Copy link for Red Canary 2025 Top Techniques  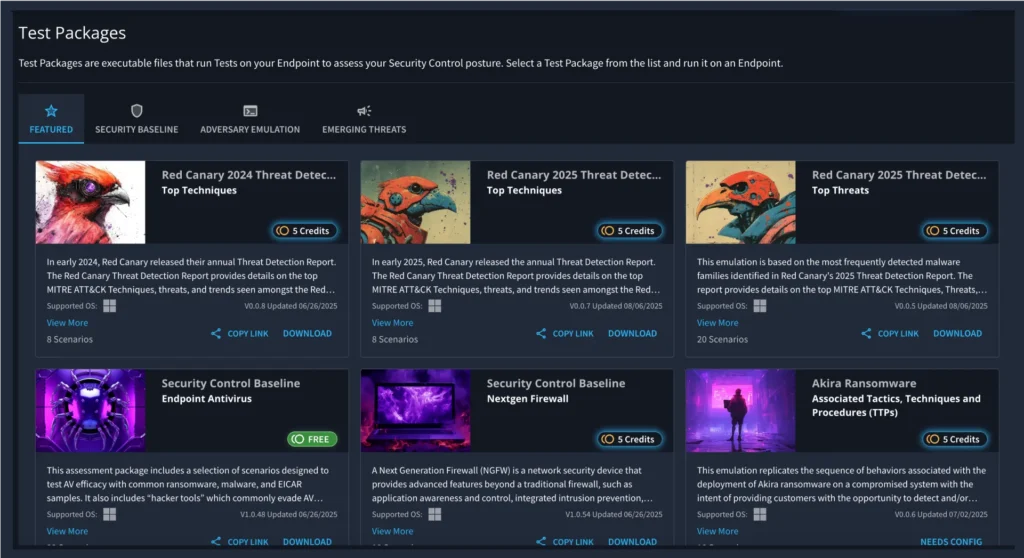(x=573, y=334)
